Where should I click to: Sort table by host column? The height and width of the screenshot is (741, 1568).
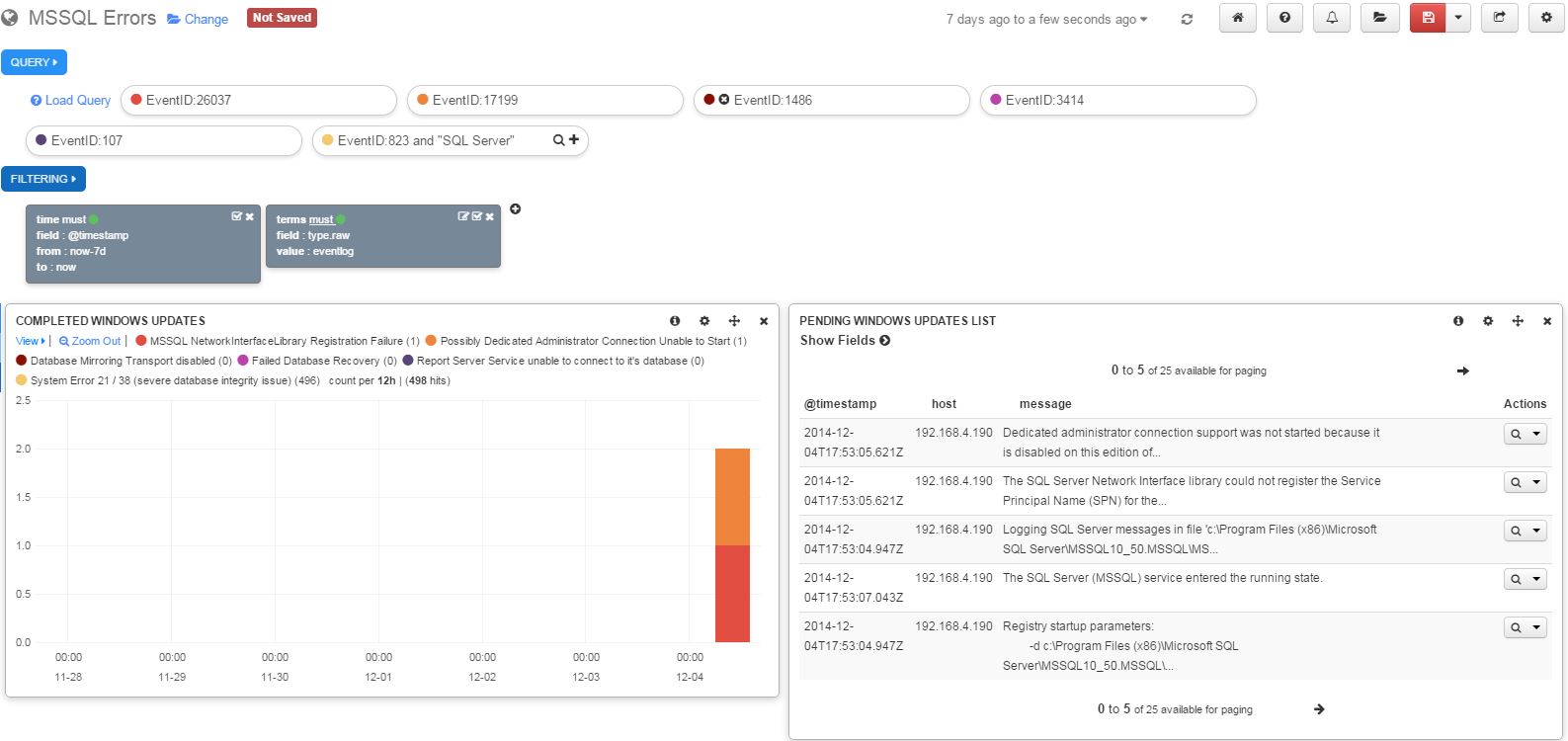click(x=944, y=403)
